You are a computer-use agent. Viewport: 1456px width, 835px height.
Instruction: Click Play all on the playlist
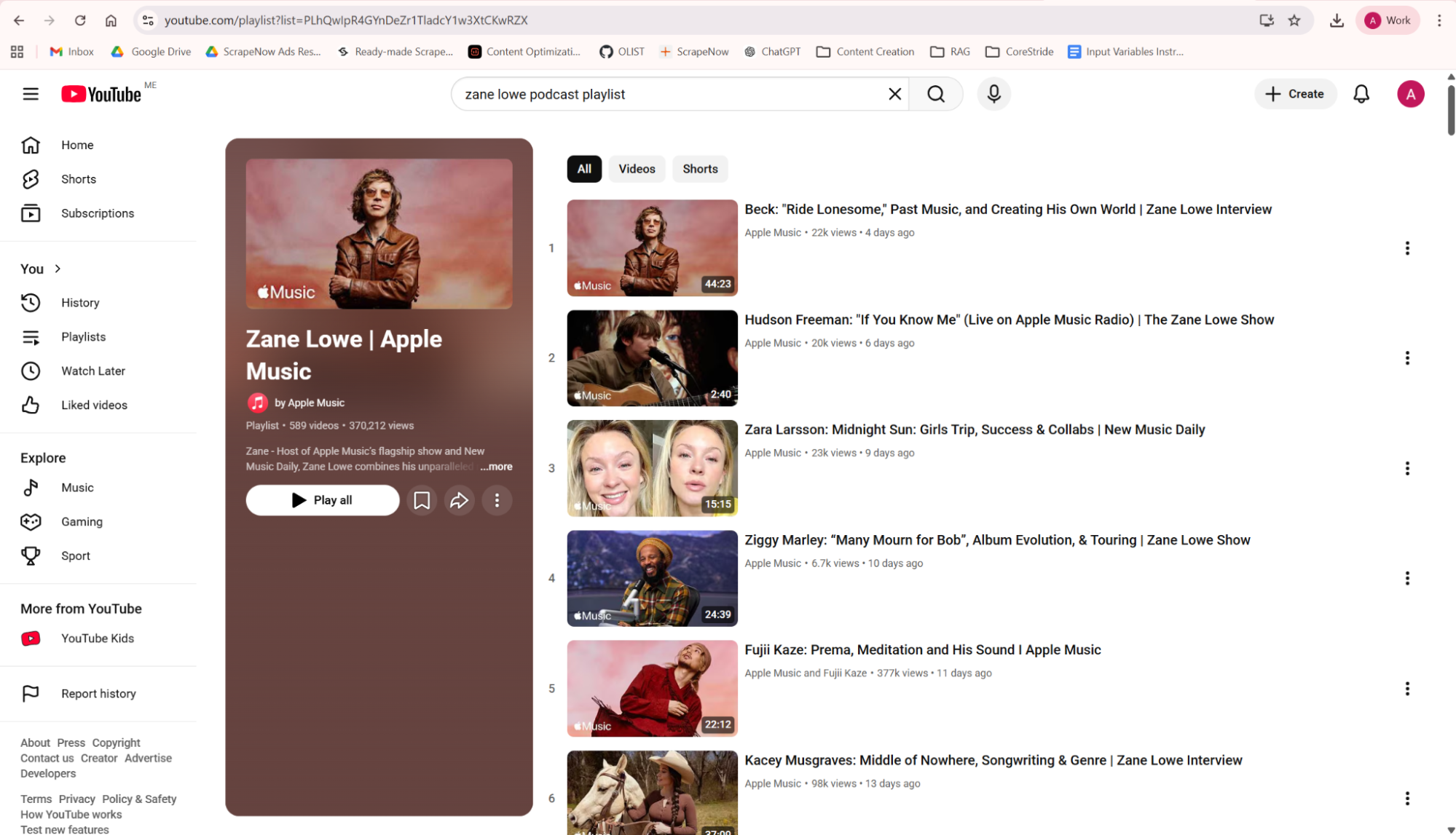click(x=323, y=500)
